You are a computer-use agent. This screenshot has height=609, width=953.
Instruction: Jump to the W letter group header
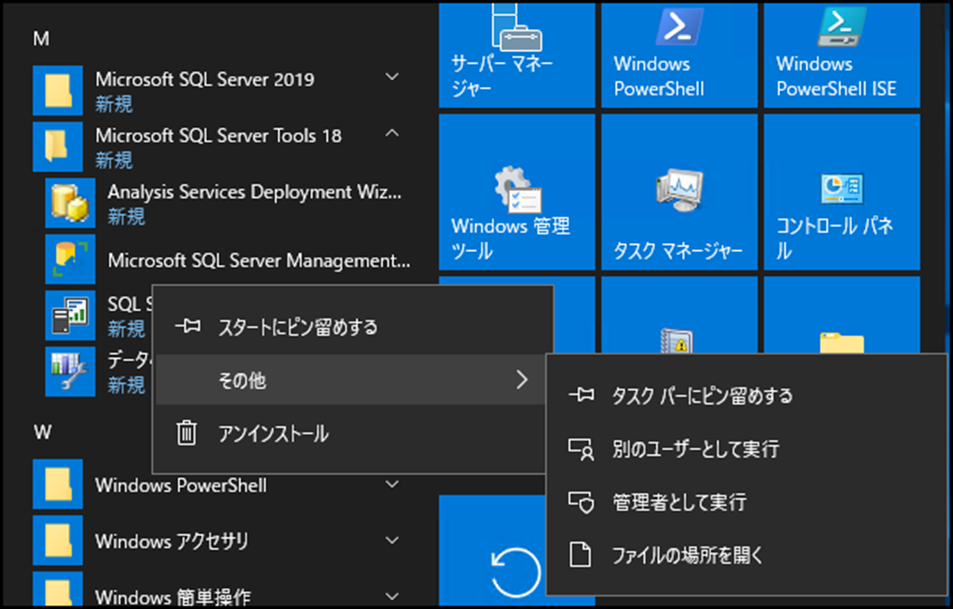click(43, 432)
